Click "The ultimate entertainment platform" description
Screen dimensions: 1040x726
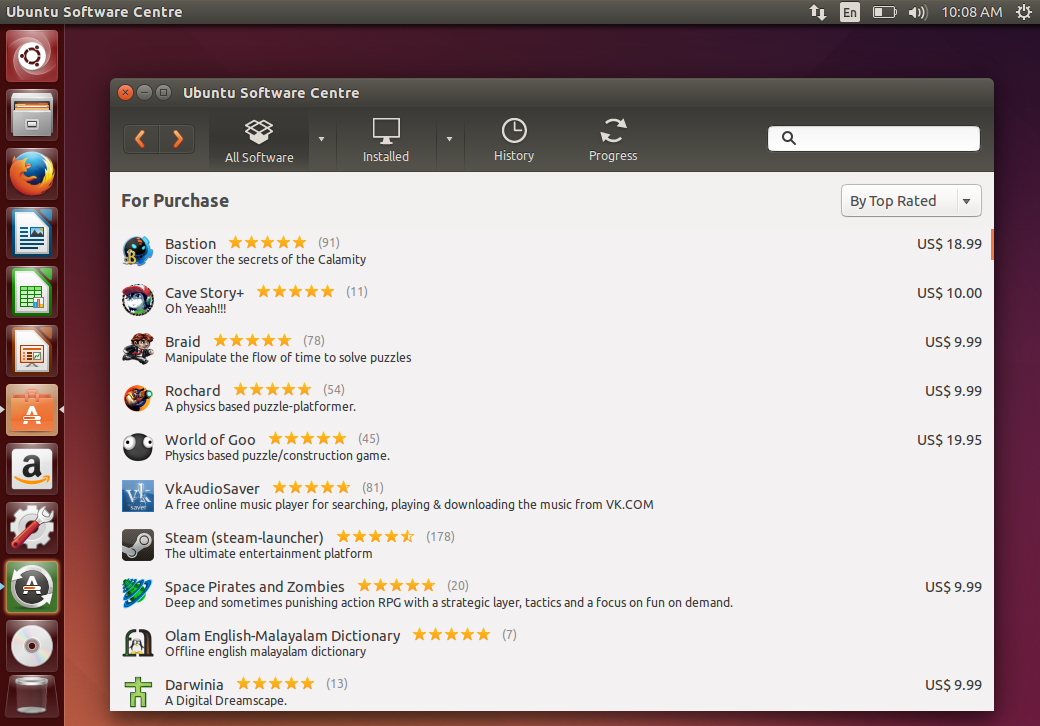click(269, 554)
